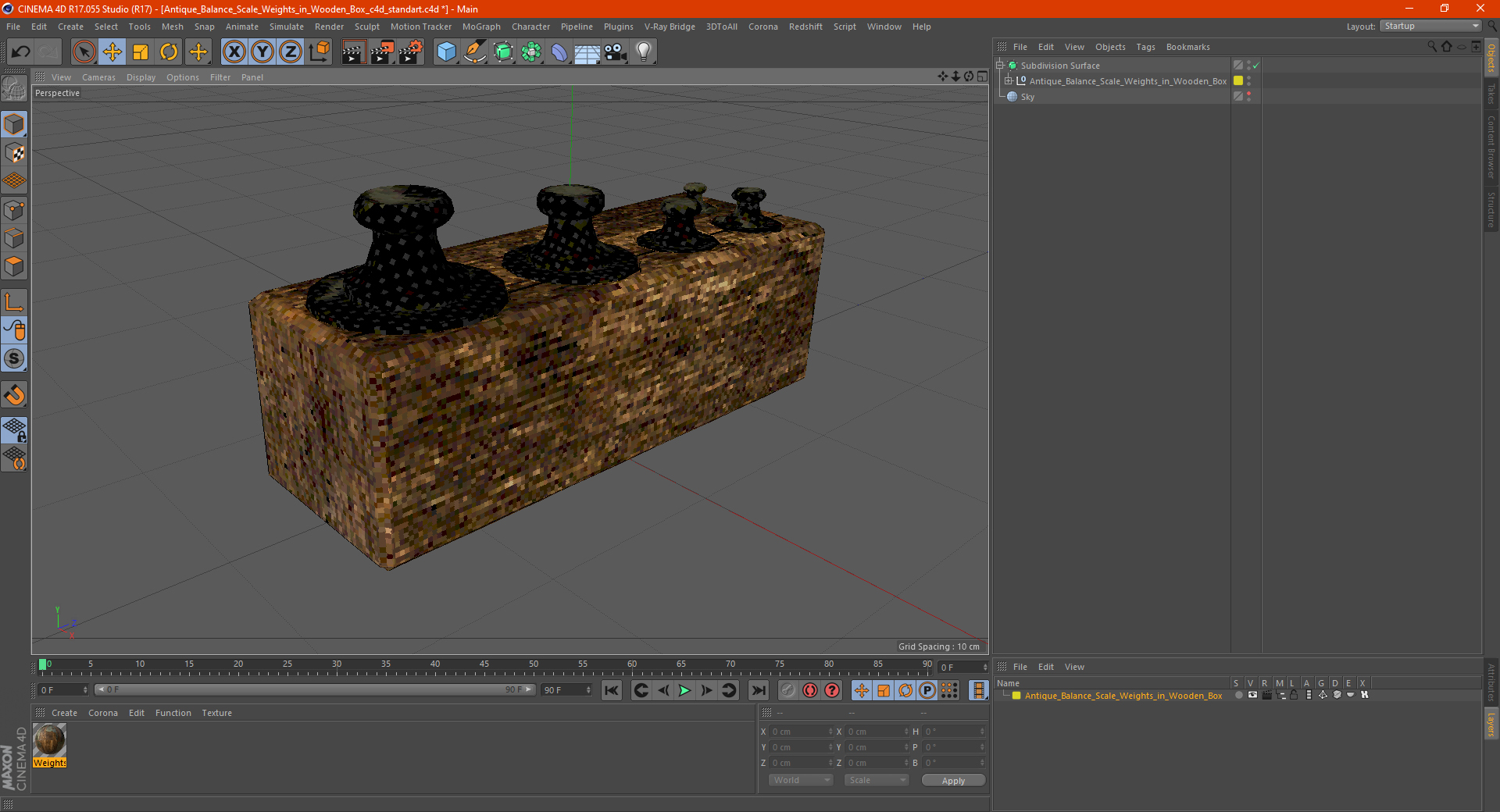Select the Live Selection tool
The image size is (1500, 812).
[84, 52]
